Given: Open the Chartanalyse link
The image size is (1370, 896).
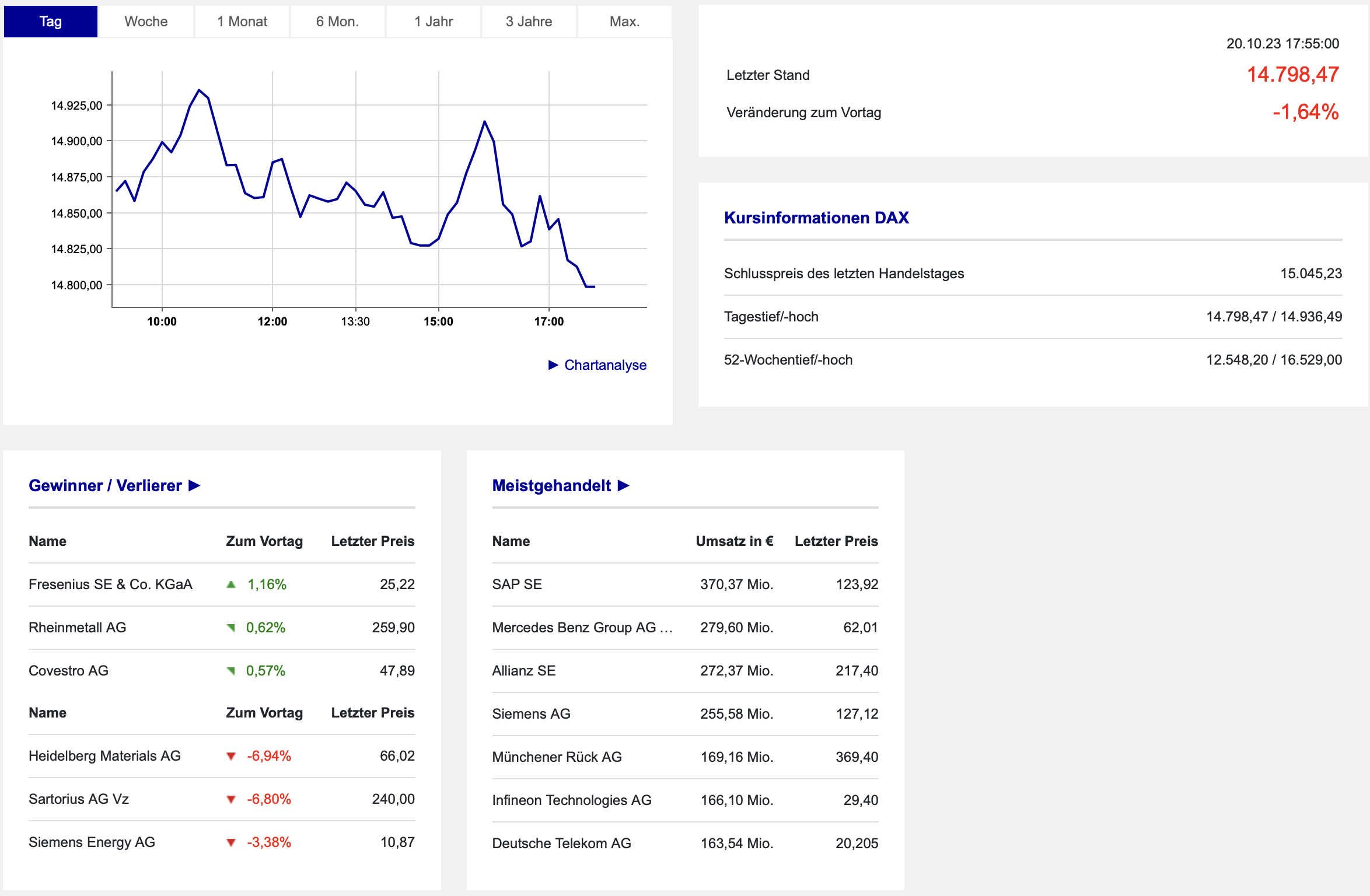Looking at the screenshot, I should click(605, 365).
